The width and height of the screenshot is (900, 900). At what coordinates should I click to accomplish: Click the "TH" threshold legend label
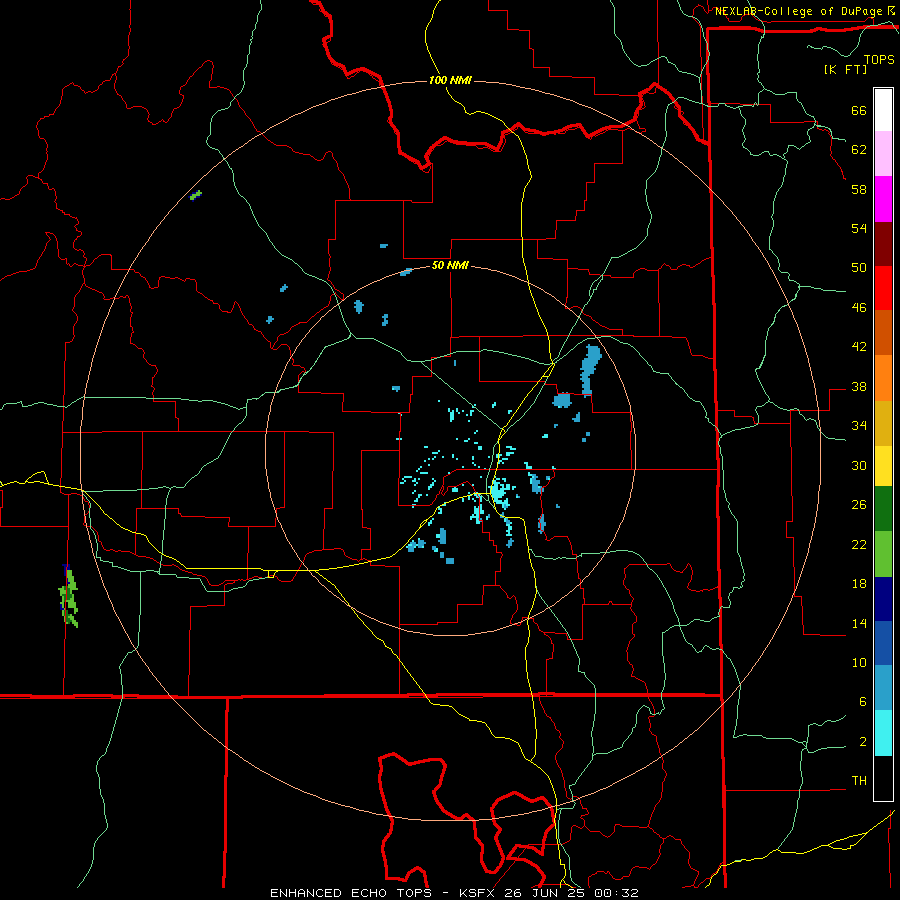click(859, 781)
